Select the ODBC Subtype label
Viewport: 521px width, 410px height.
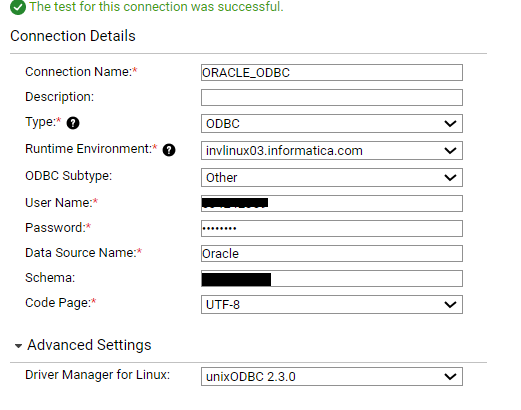point(69,176)
